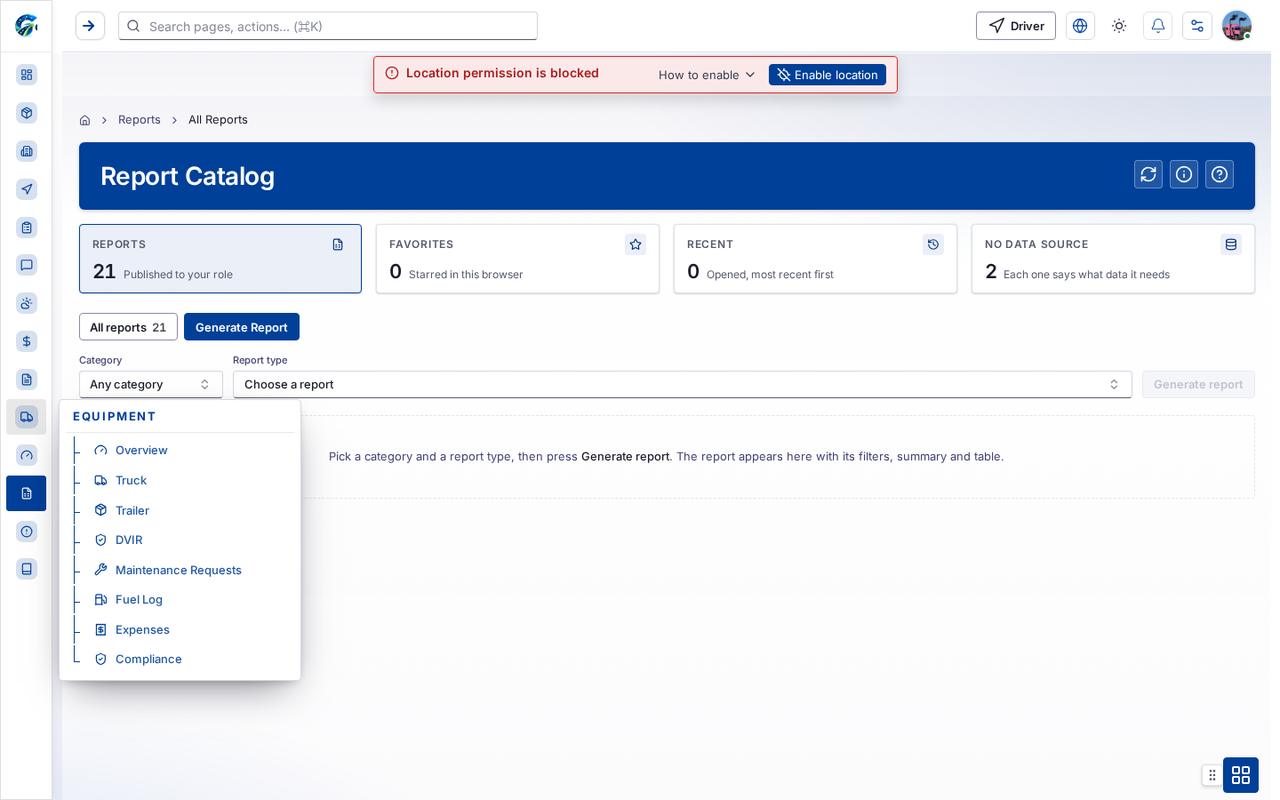Open Expenses from Equipment menu
The height and width of the screenshot is (800, 1280).
click(x=142, y=630)
